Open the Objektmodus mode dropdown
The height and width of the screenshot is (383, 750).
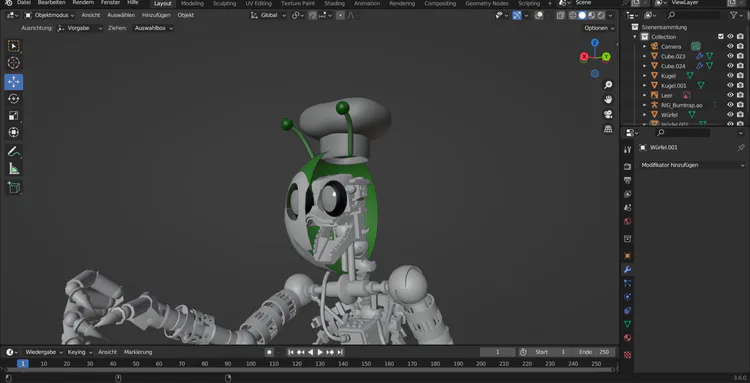point(50,15)
